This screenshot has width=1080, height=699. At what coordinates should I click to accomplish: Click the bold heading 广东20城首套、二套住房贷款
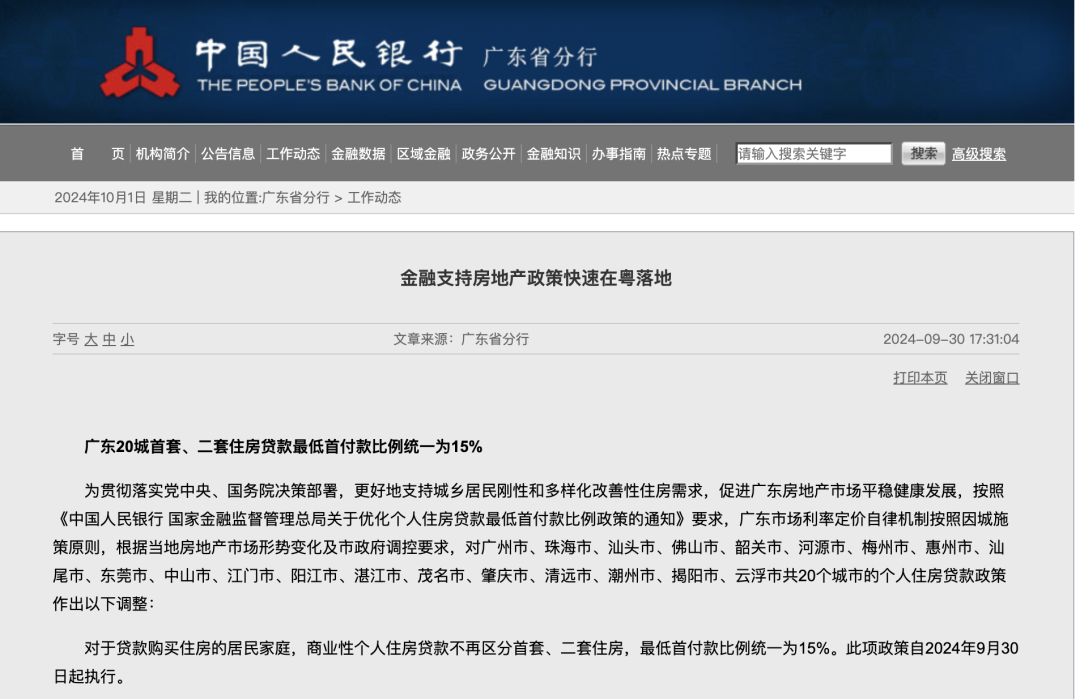click(283, 446)
